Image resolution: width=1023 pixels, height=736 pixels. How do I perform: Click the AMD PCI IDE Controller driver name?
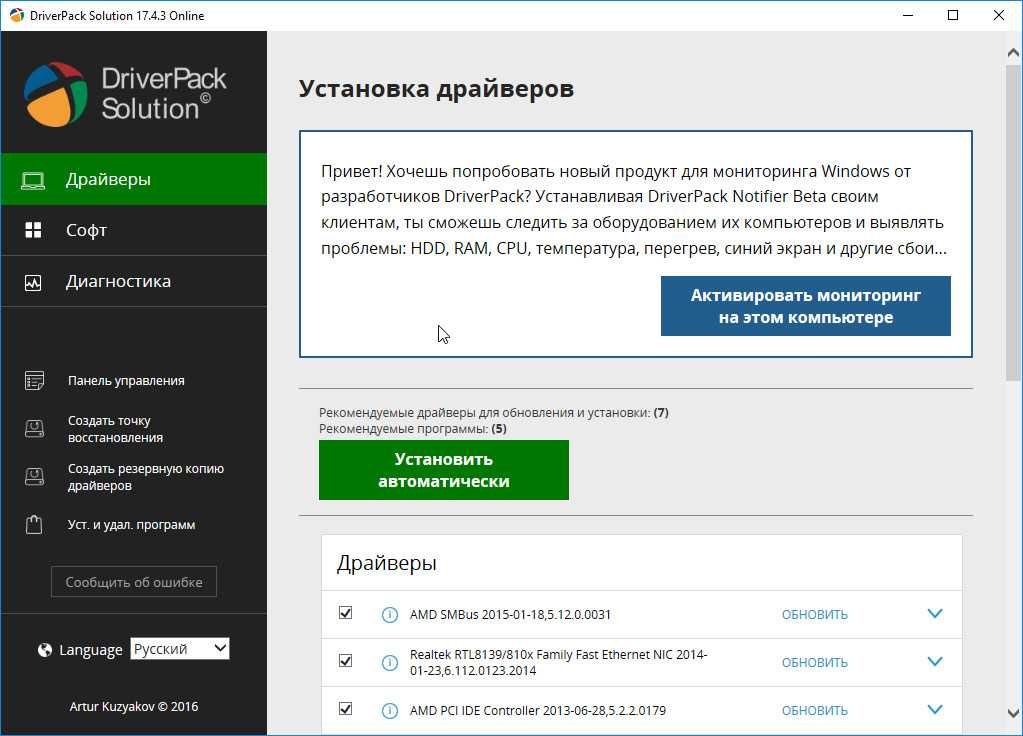pos(538,711)
